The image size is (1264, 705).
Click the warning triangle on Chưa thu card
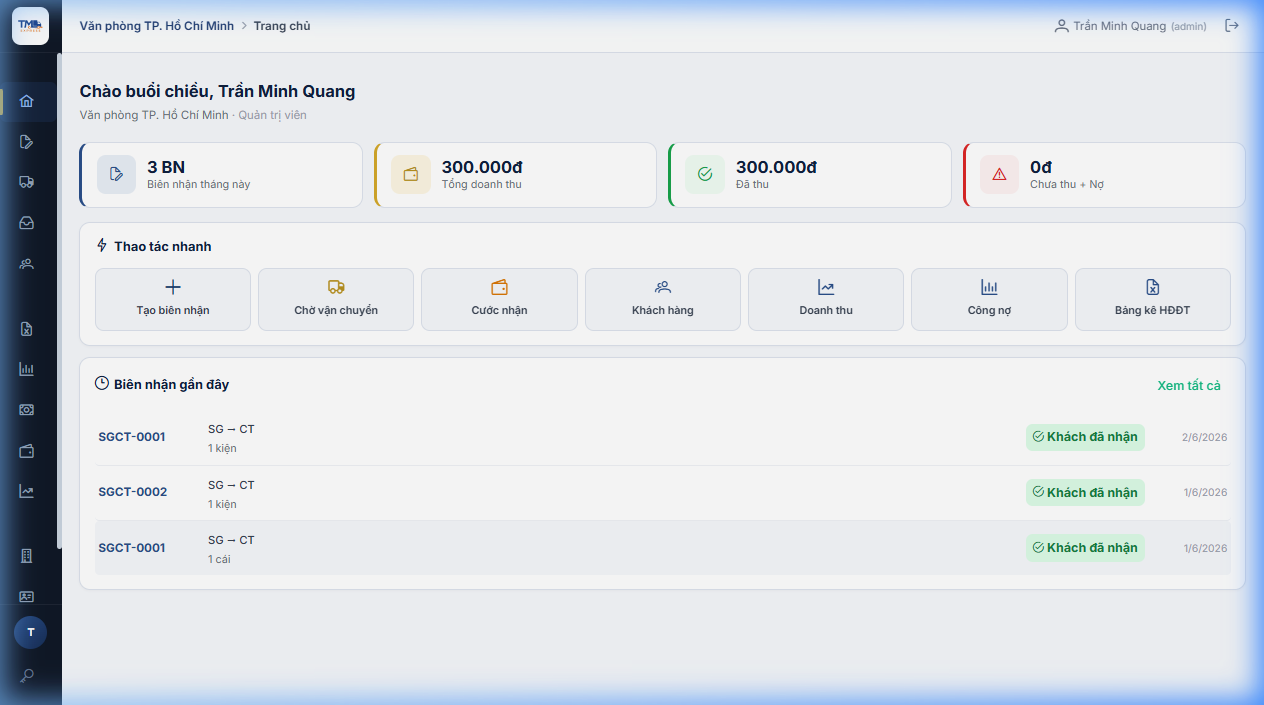(x=999, y=174)
